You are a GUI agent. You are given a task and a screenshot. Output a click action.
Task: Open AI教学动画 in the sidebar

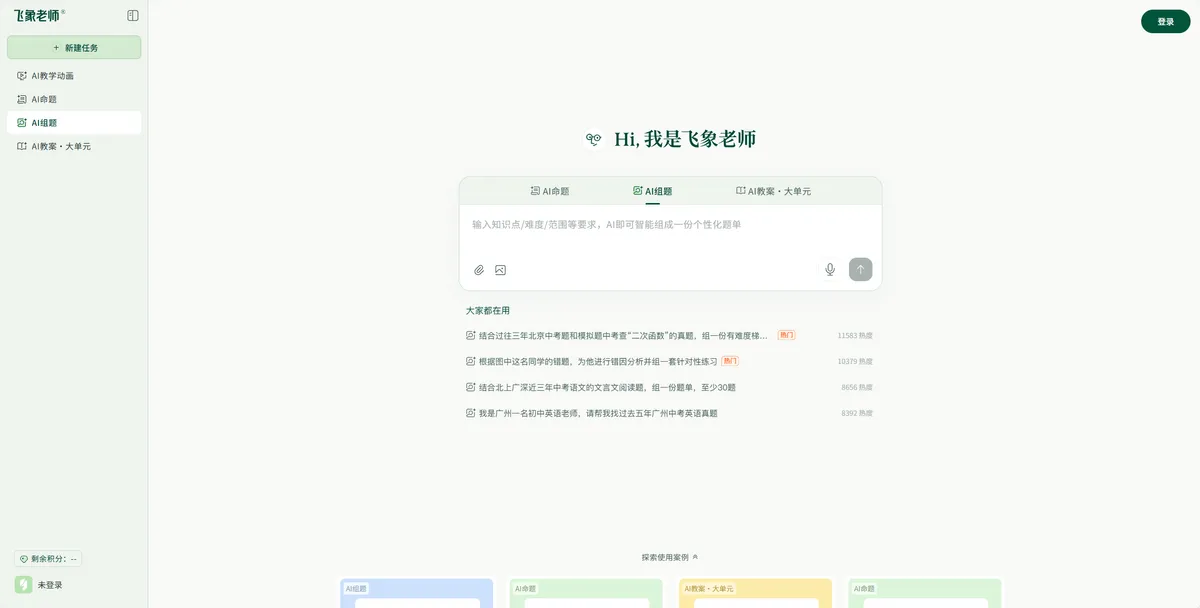click(52, 76)
